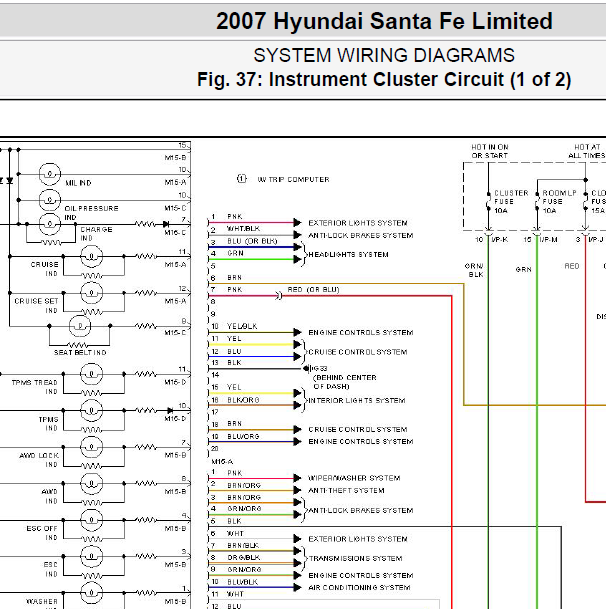
Task: Click the "I/P-K" connector label
Action: [500, 240]
